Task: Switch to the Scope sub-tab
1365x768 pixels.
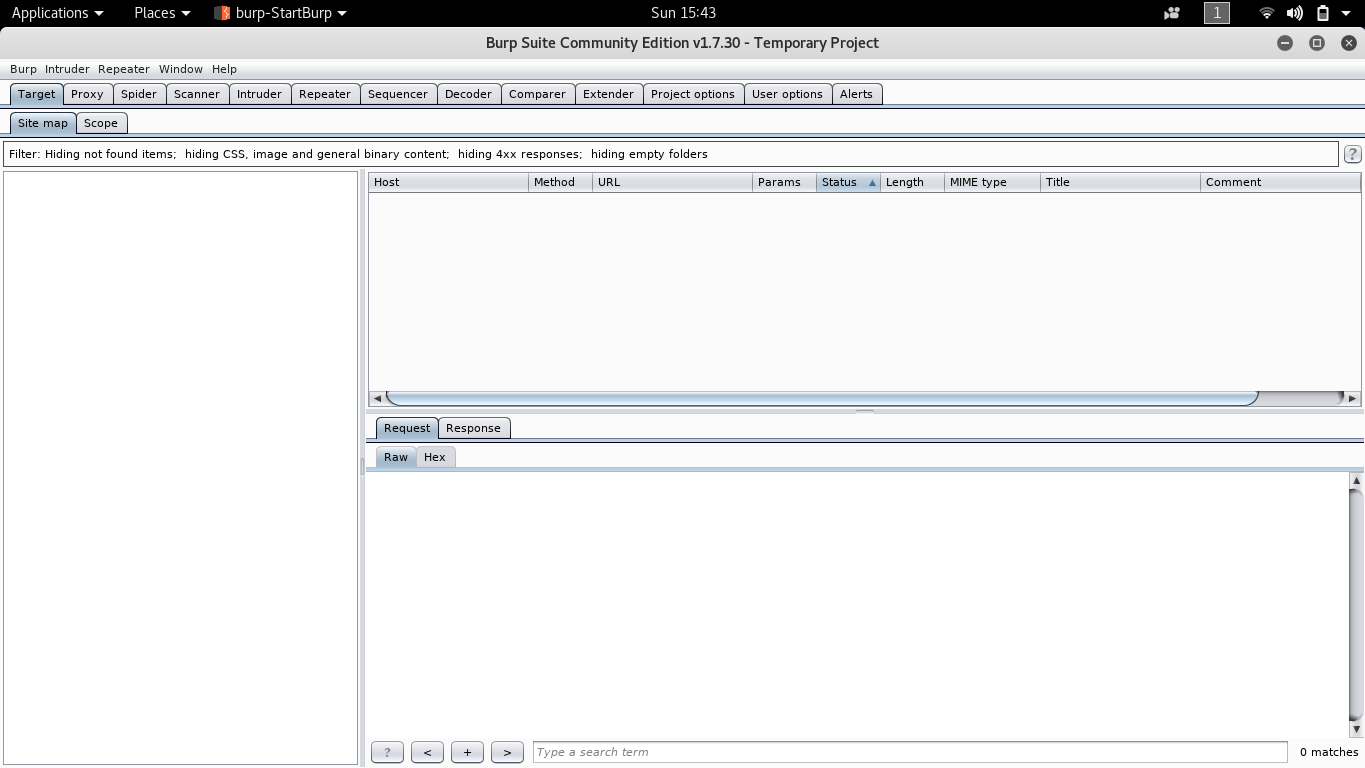Action: point(101,123)
